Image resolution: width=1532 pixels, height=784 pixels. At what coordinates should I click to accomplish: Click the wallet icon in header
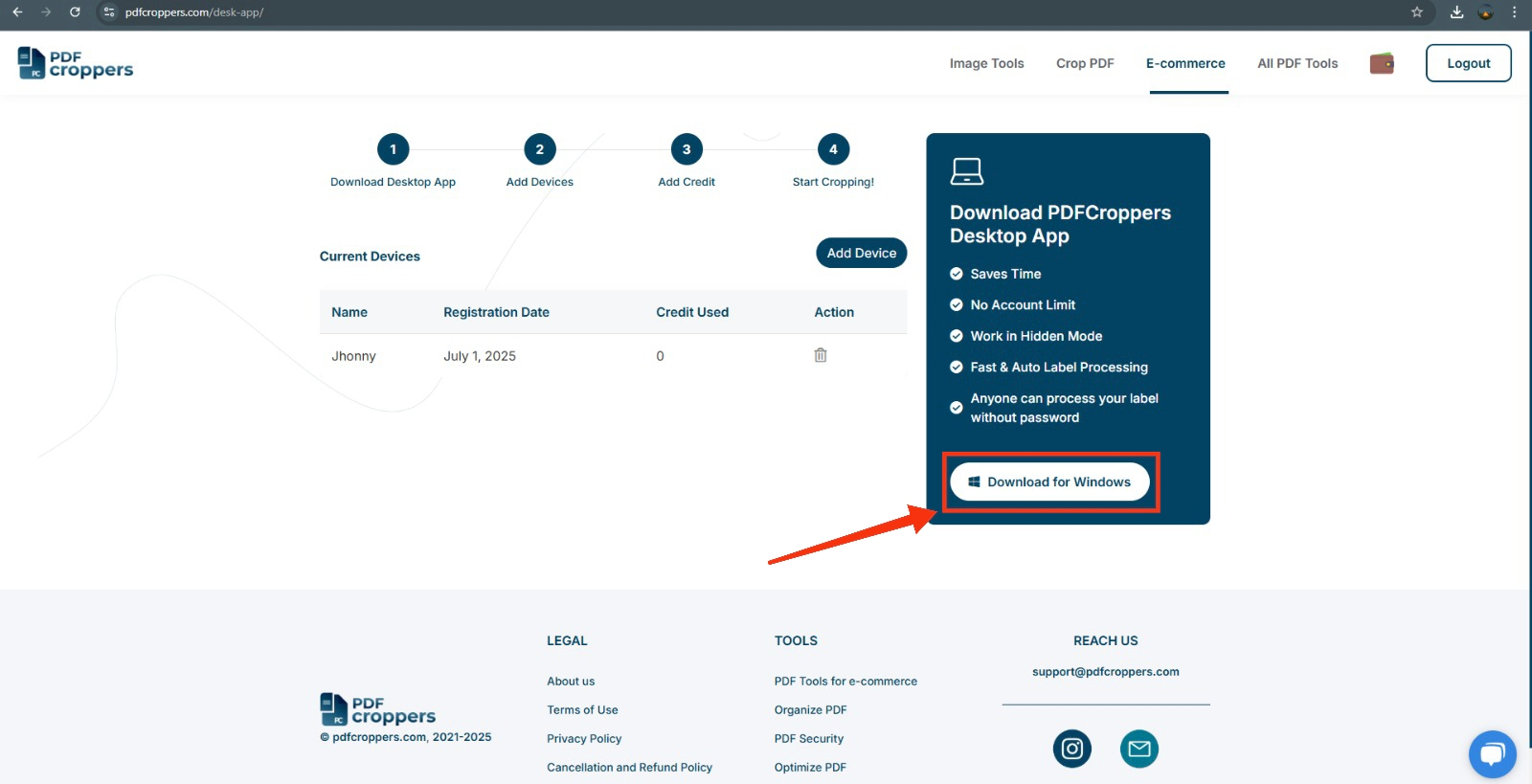click(1381, 64)
